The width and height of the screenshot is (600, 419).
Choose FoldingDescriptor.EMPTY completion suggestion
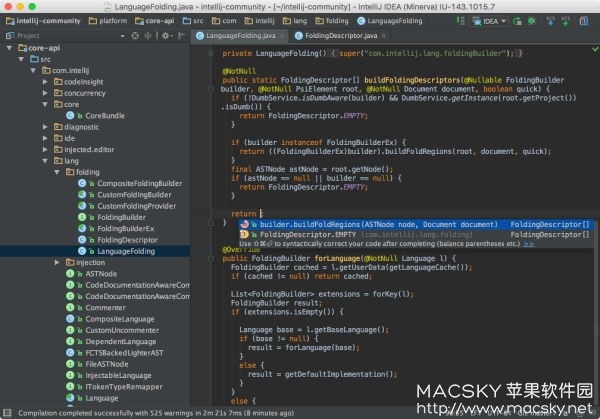tap(416, 235)
